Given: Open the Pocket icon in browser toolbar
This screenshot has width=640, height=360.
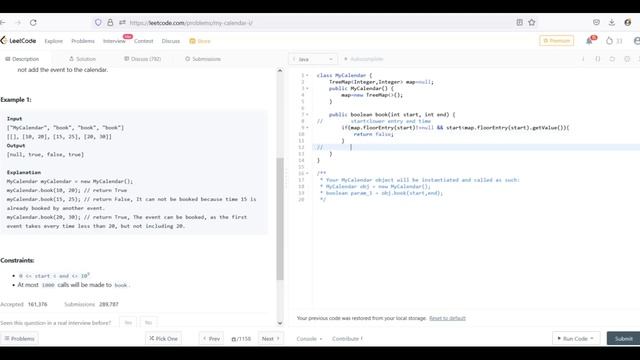Looking at the screenshot, I should (x=596, y=23).
